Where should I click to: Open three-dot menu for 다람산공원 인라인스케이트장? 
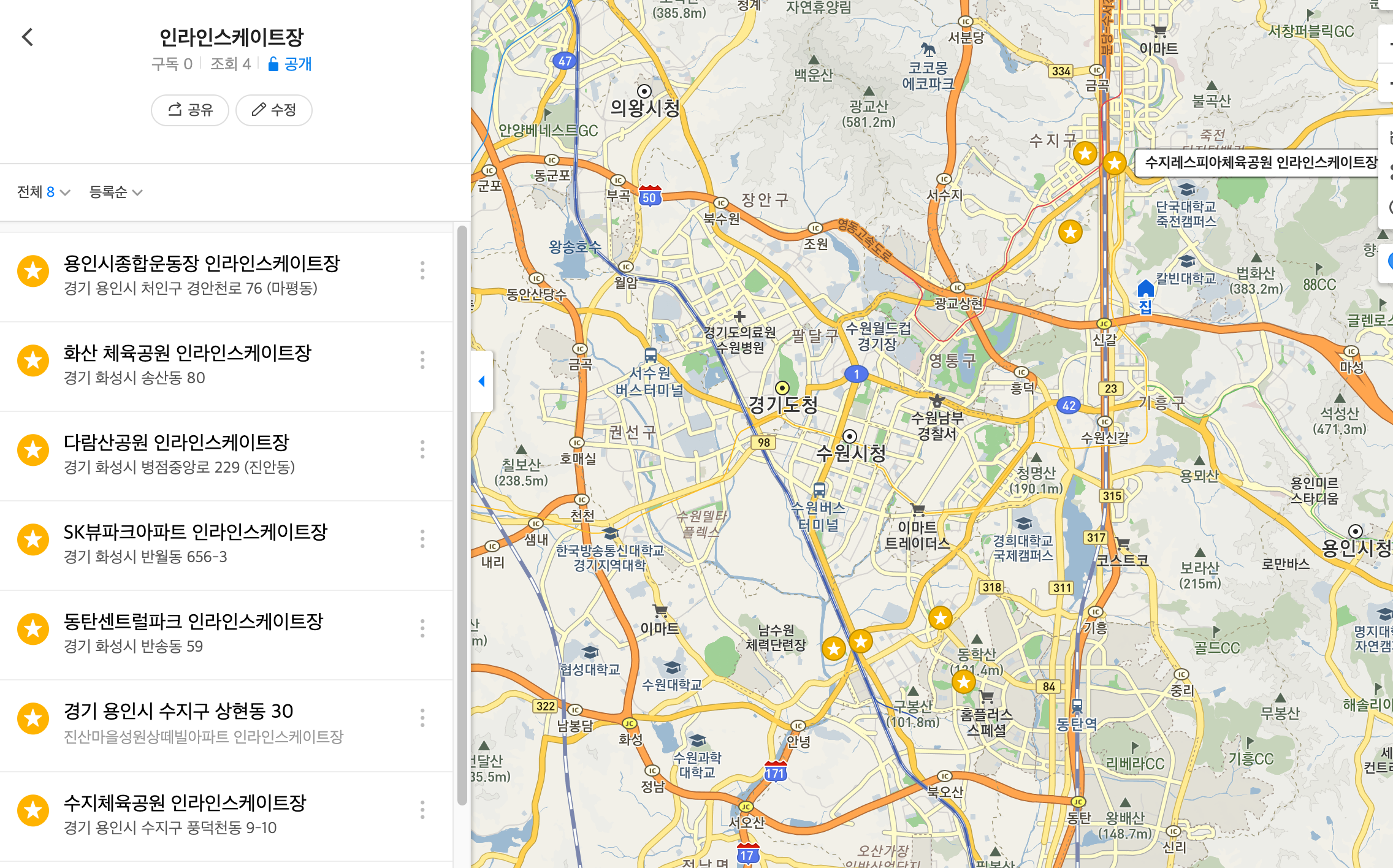422,449
